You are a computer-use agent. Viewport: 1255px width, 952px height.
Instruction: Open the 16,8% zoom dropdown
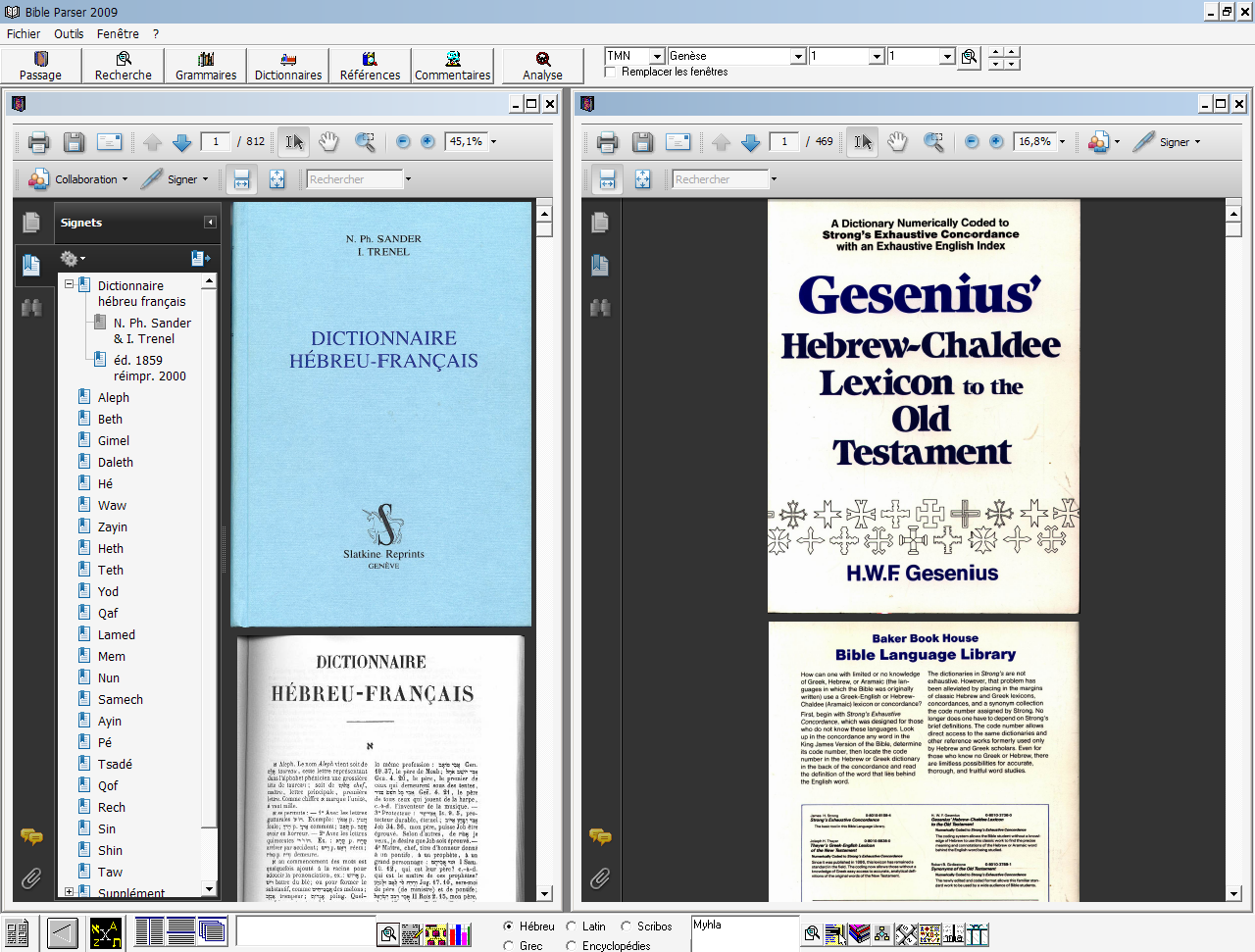point(1062,142)
